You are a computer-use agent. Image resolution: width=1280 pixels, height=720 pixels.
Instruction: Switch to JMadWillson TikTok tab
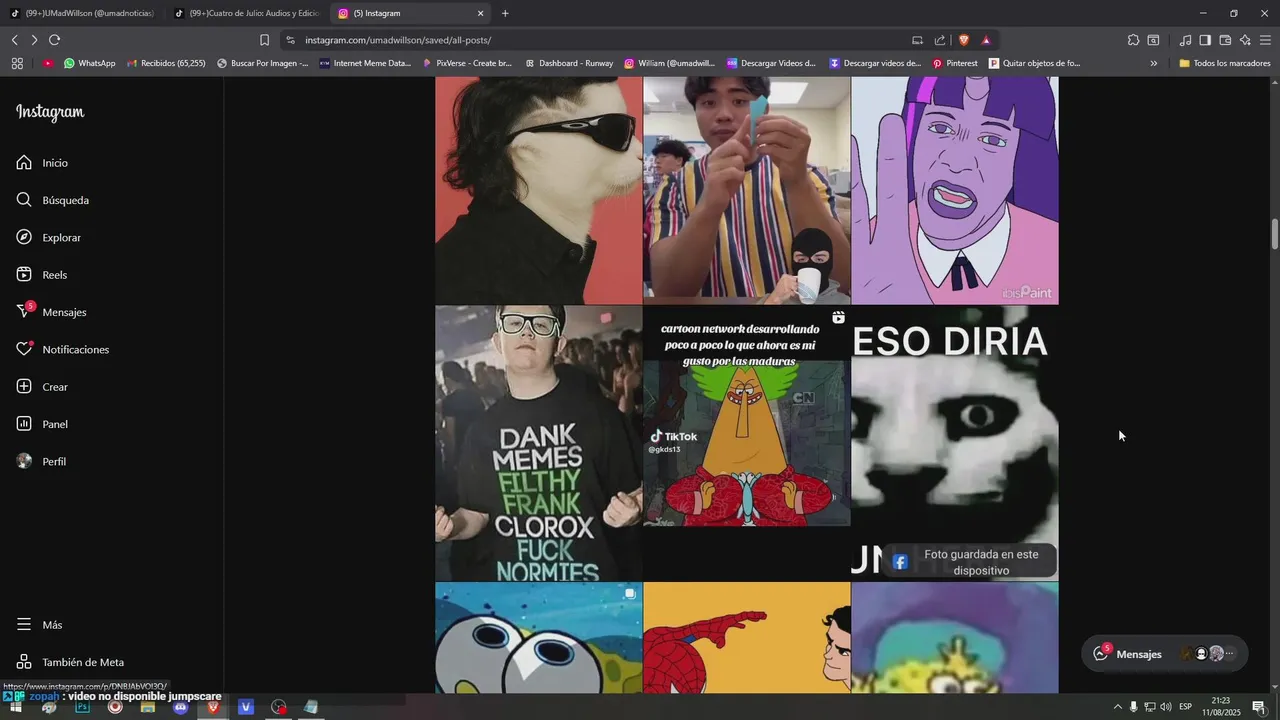pyautogui.click(x=82, y=13)
